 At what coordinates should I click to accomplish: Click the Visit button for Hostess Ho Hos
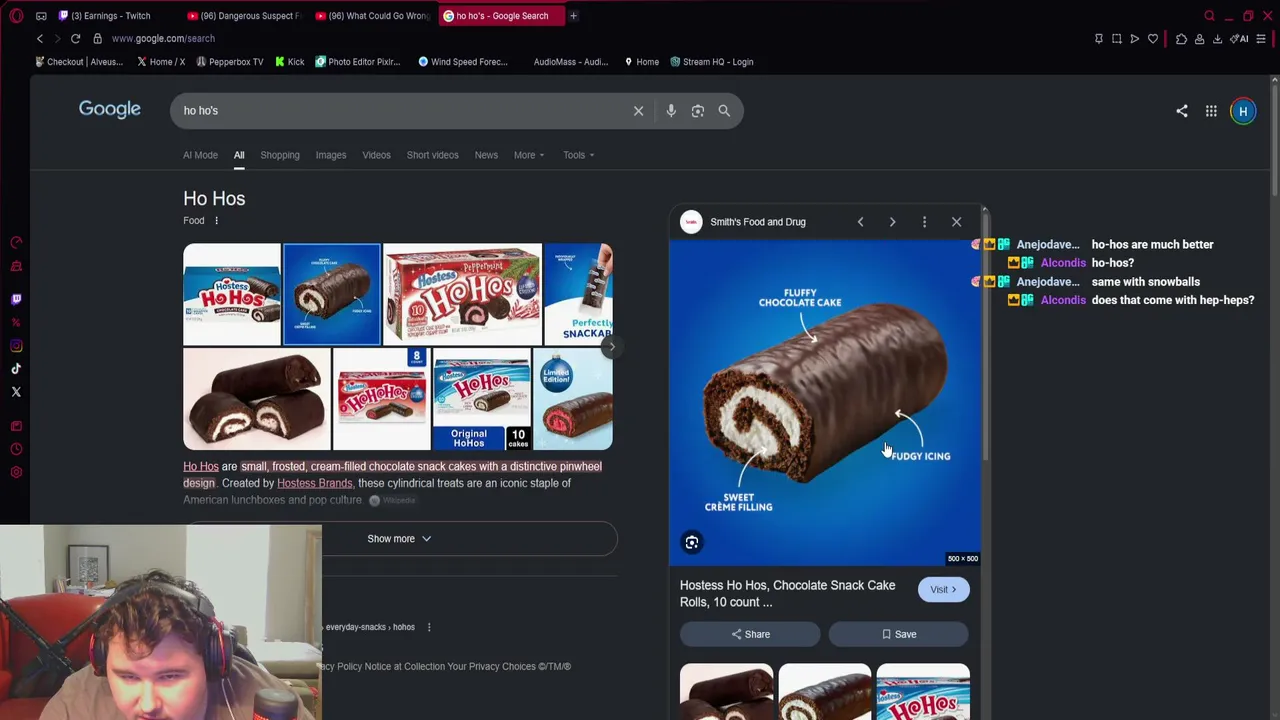(x=943, y=590)
